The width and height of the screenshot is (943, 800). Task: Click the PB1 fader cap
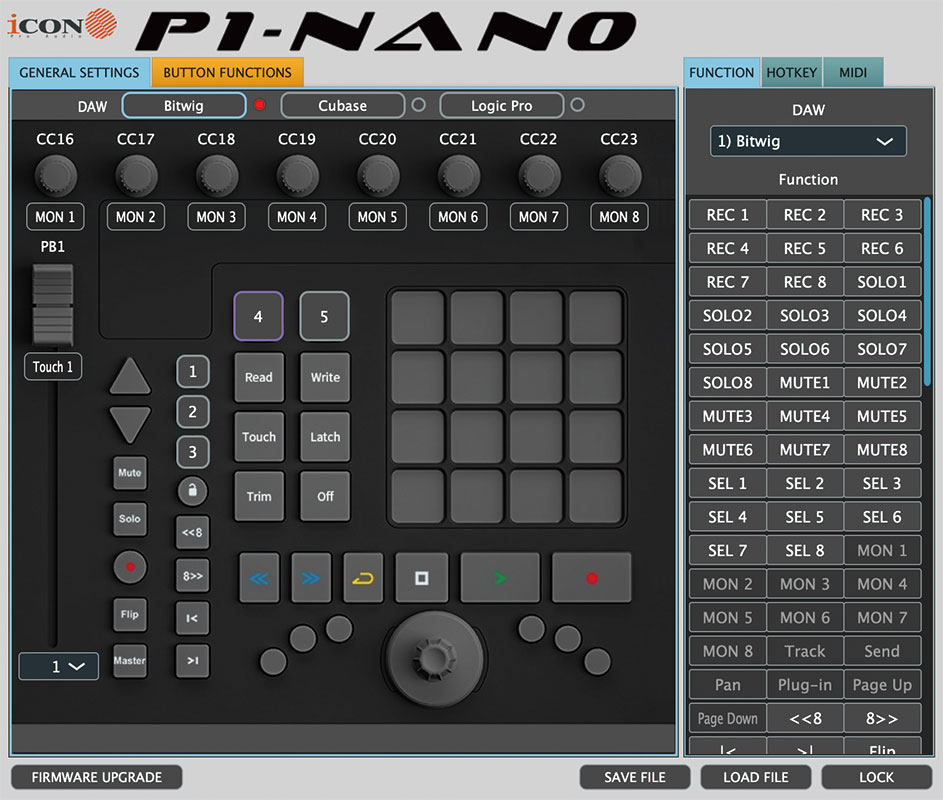53,306
